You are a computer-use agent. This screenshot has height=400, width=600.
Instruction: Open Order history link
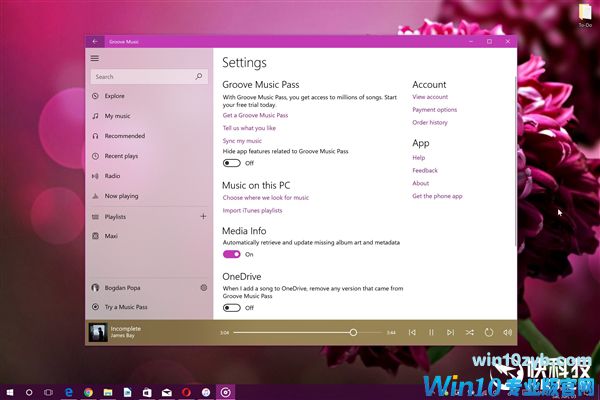pos(430,122)
